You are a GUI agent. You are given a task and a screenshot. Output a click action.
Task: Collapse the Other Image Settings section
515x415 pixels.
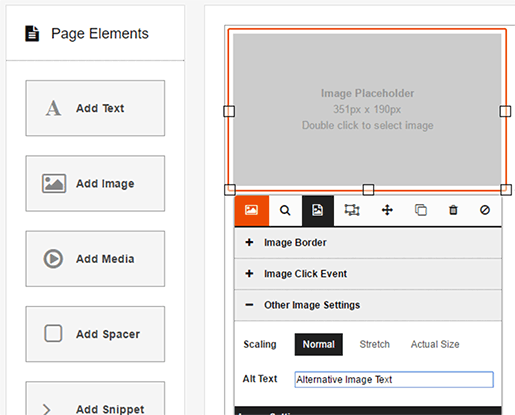click(x=368, y=305)
